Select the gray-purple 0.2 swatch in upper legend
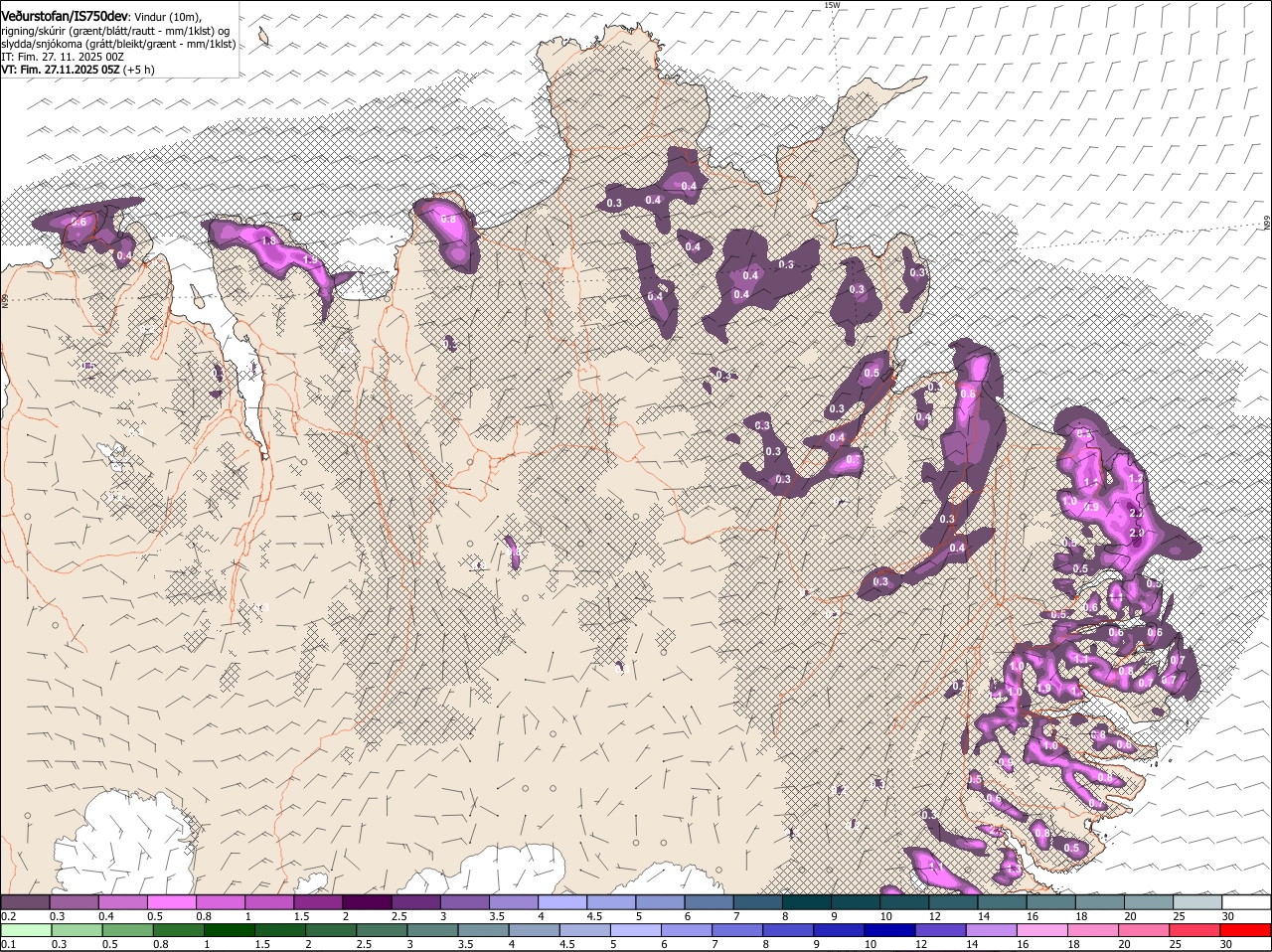This screenshot has height=952, width=1272. [x=25, y=902]
